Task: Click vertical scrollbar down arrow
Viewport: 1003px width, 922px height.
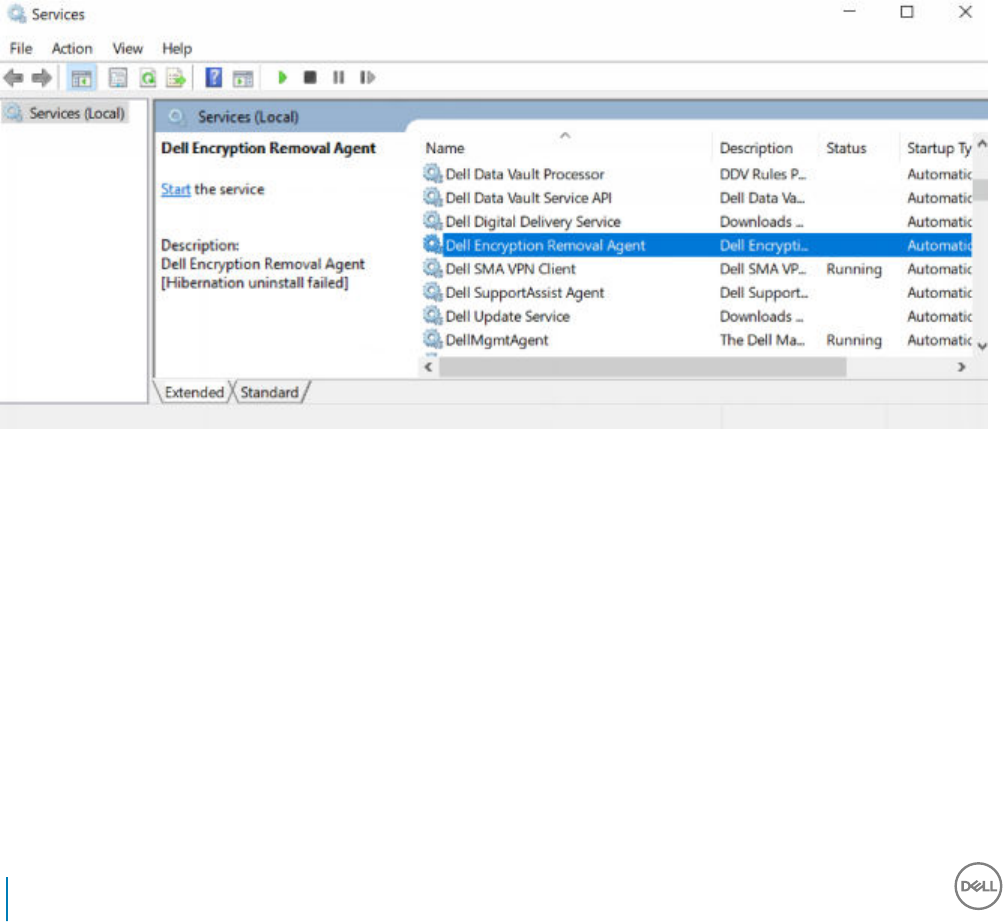Action: [982, 347]
